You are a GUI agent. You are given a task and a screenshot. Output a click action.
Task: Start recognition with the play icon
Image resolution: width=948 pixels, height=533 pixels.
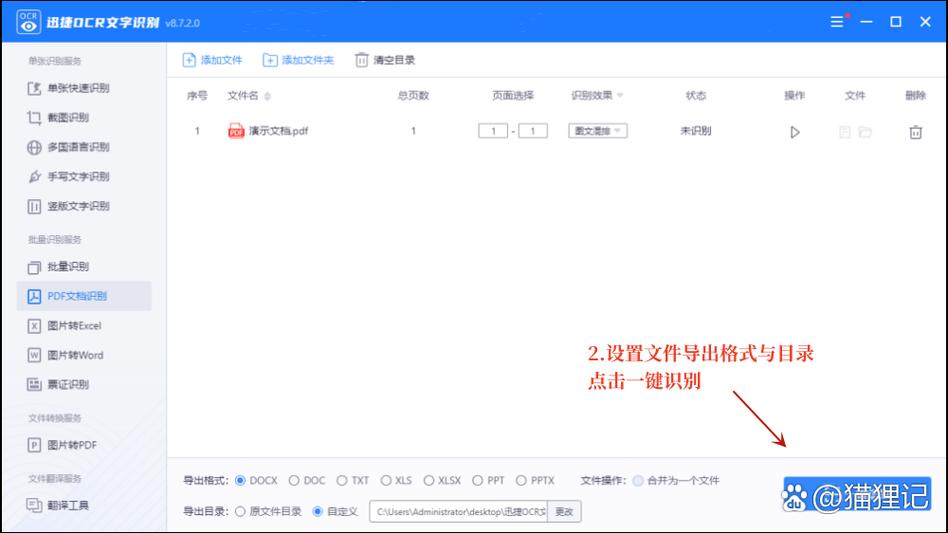795,132
